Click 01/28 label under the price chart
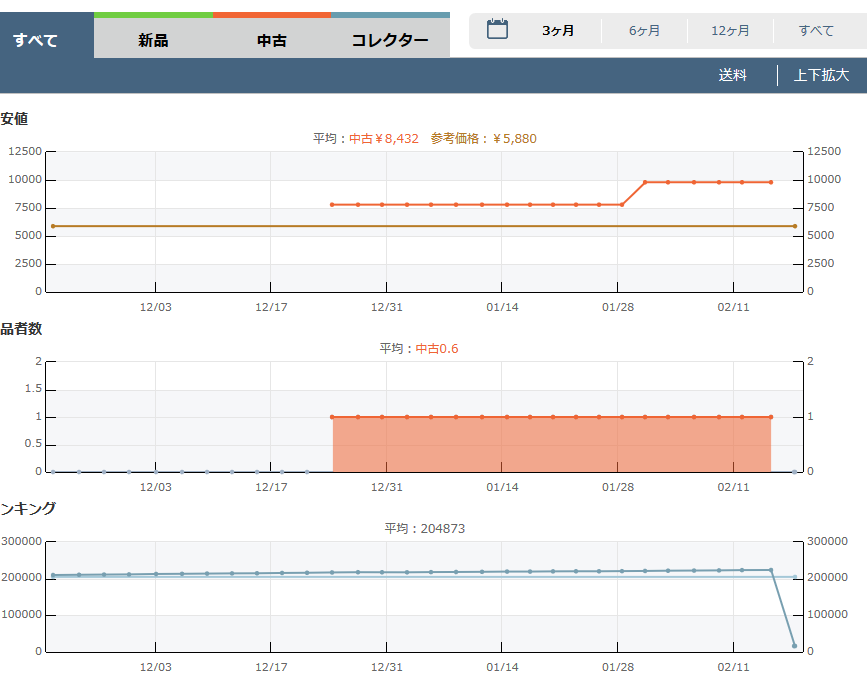This screenshot has height=681, width=867. tap(618, 307)
